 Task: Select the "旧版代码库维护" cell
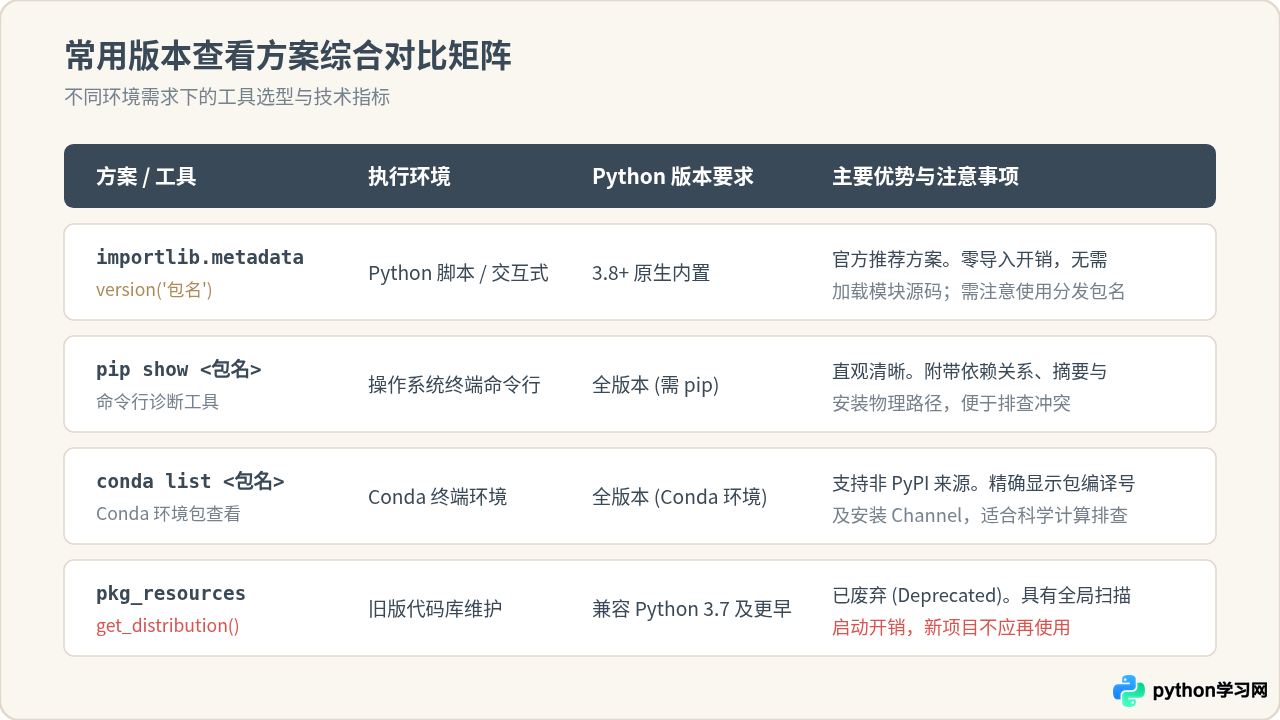pyautogui.click(x=435, y=609)
